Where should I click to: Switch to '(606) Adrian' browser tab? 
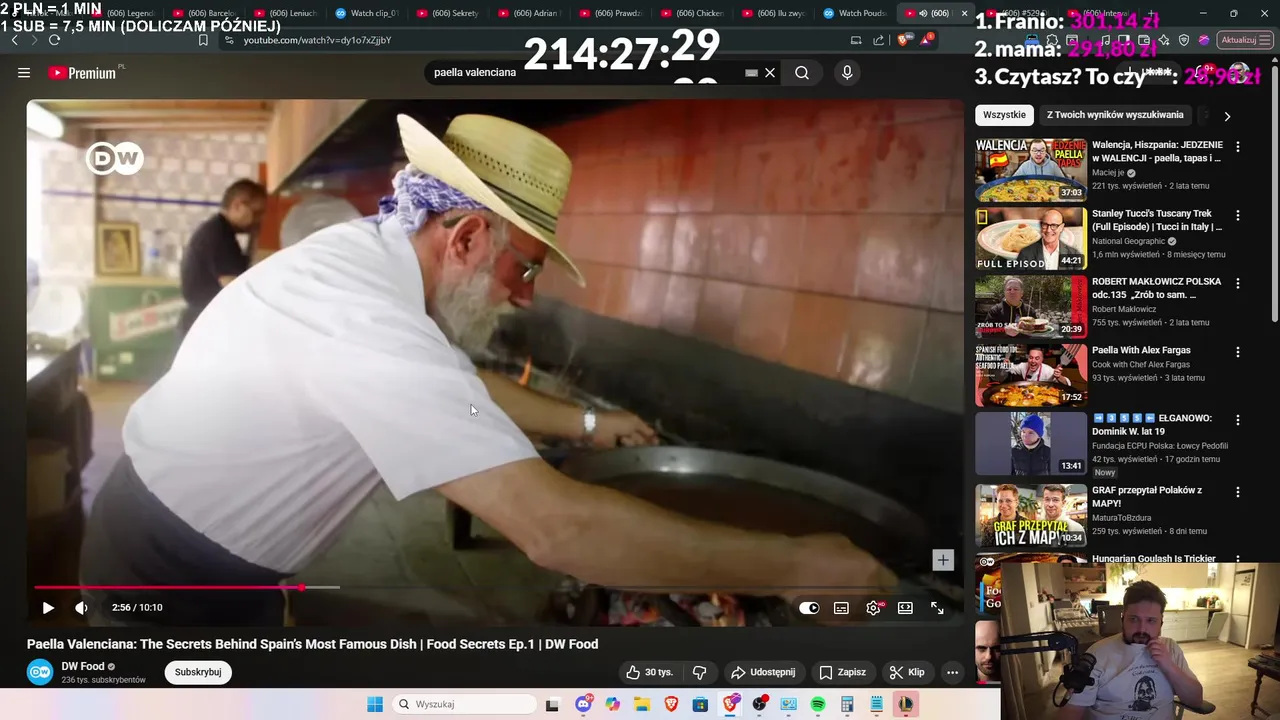530,13
